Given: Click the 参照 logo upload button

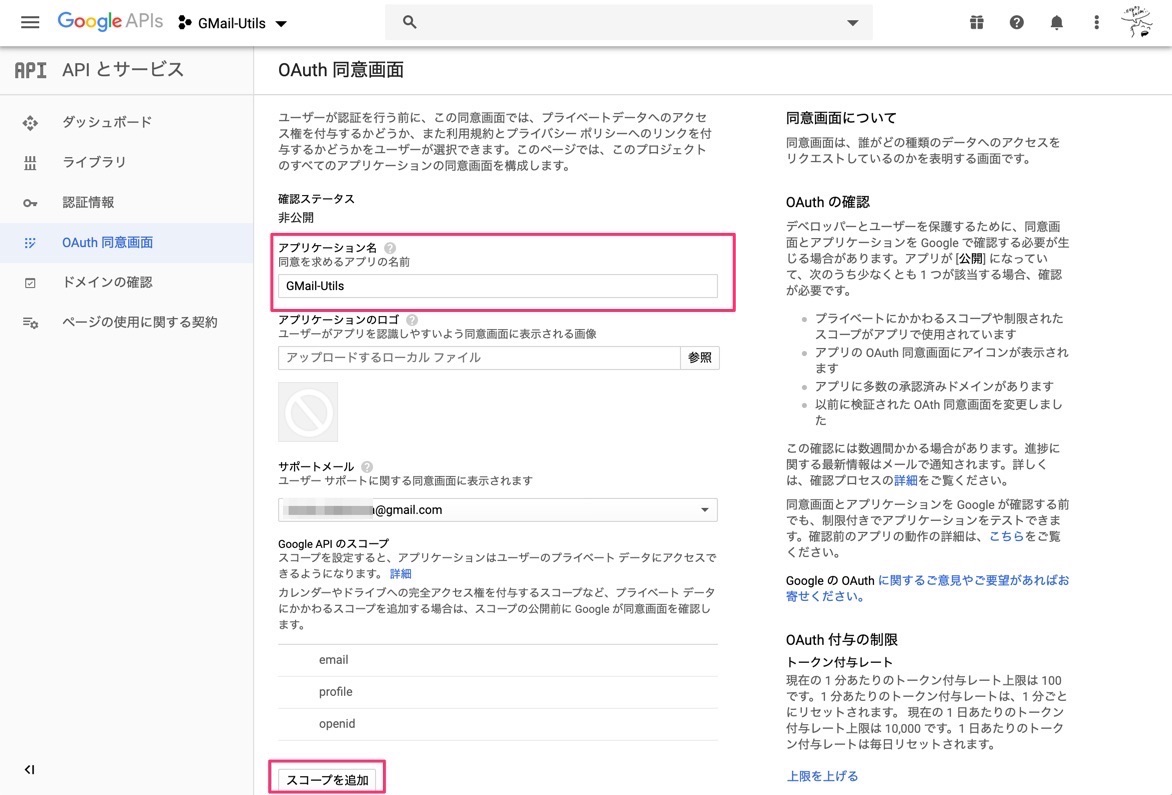Looking at the screenshot, I should [x=699, y=357].
